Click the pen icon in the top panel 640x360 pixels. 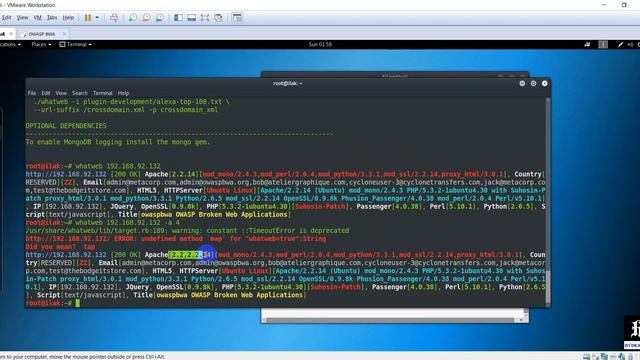pyautogui.click(x=620, y=44)
